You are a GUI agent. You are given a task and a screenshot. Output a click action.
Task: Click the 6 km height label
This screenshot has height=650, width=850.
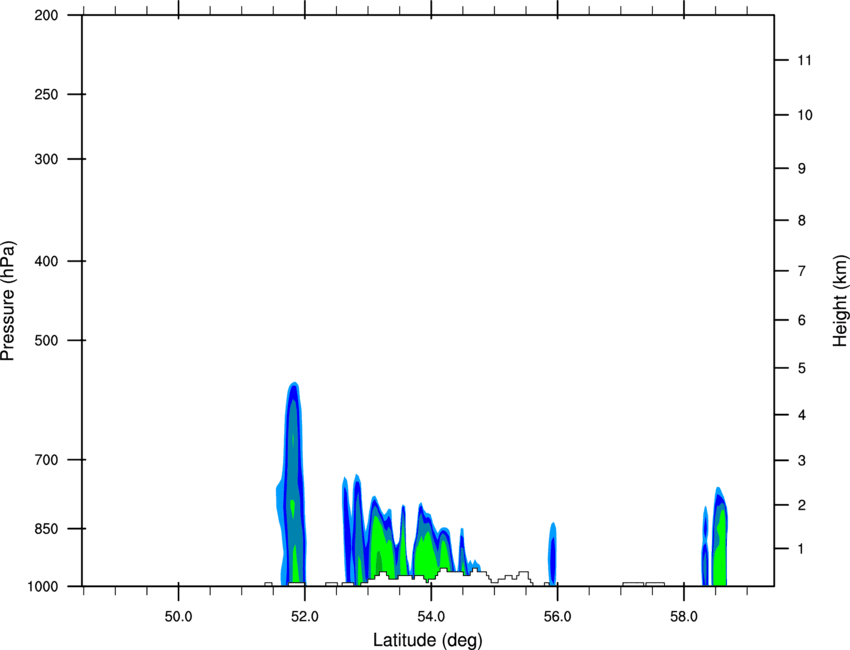point(802,320)
